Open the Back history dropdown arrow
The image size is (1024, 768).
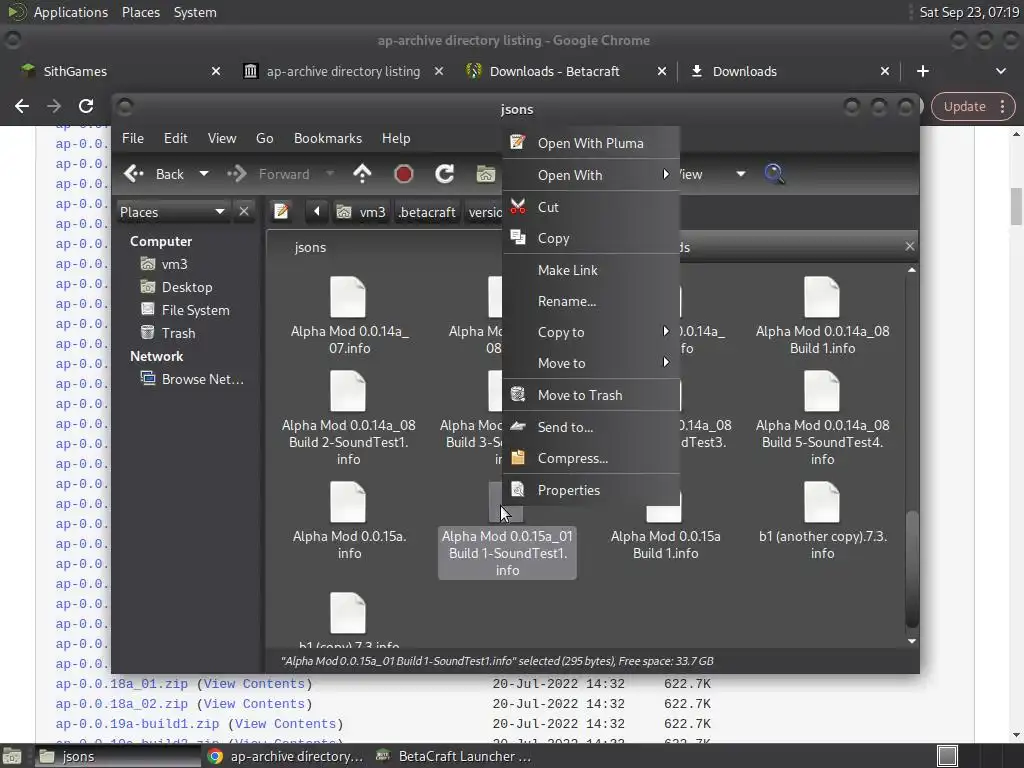point(204,174)
